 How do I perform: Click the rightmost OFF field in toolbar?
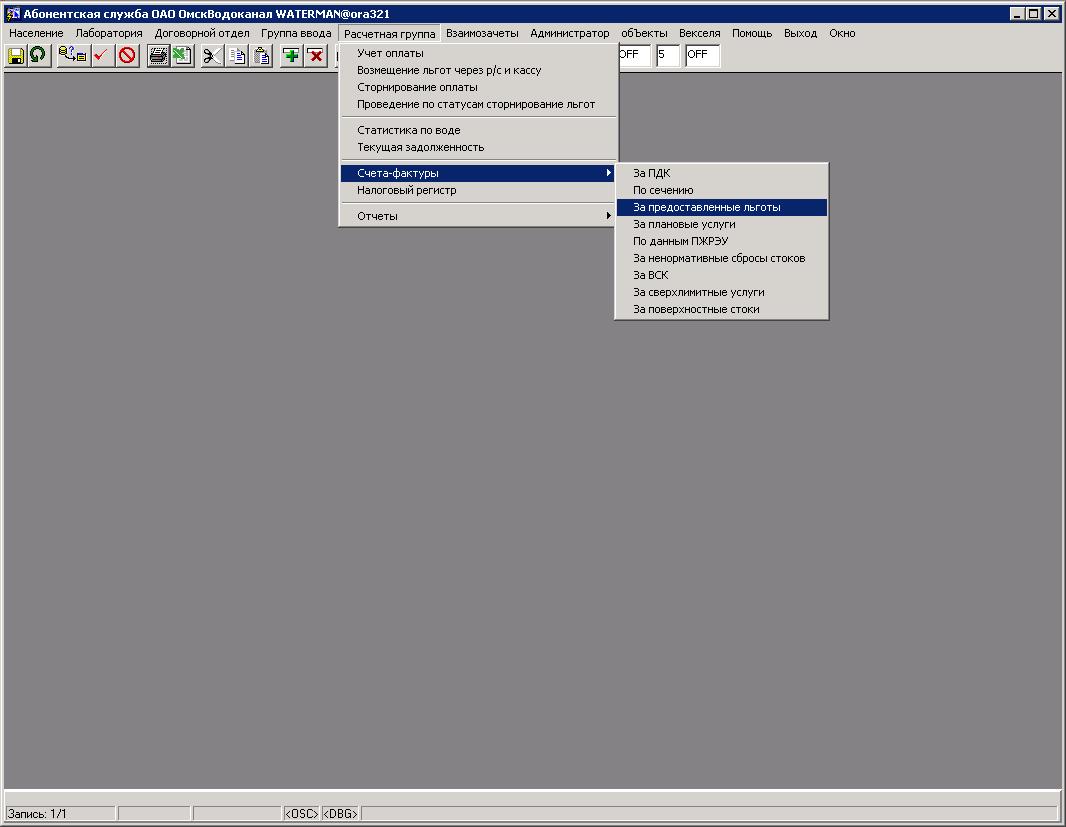pos(702,55)
